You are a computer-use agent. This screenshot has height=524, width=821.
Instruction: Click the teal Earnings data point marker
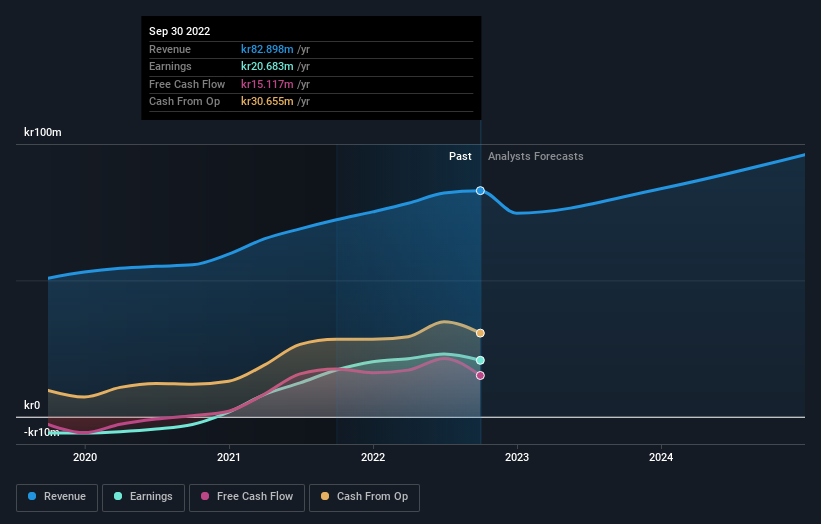pos(480,360)
